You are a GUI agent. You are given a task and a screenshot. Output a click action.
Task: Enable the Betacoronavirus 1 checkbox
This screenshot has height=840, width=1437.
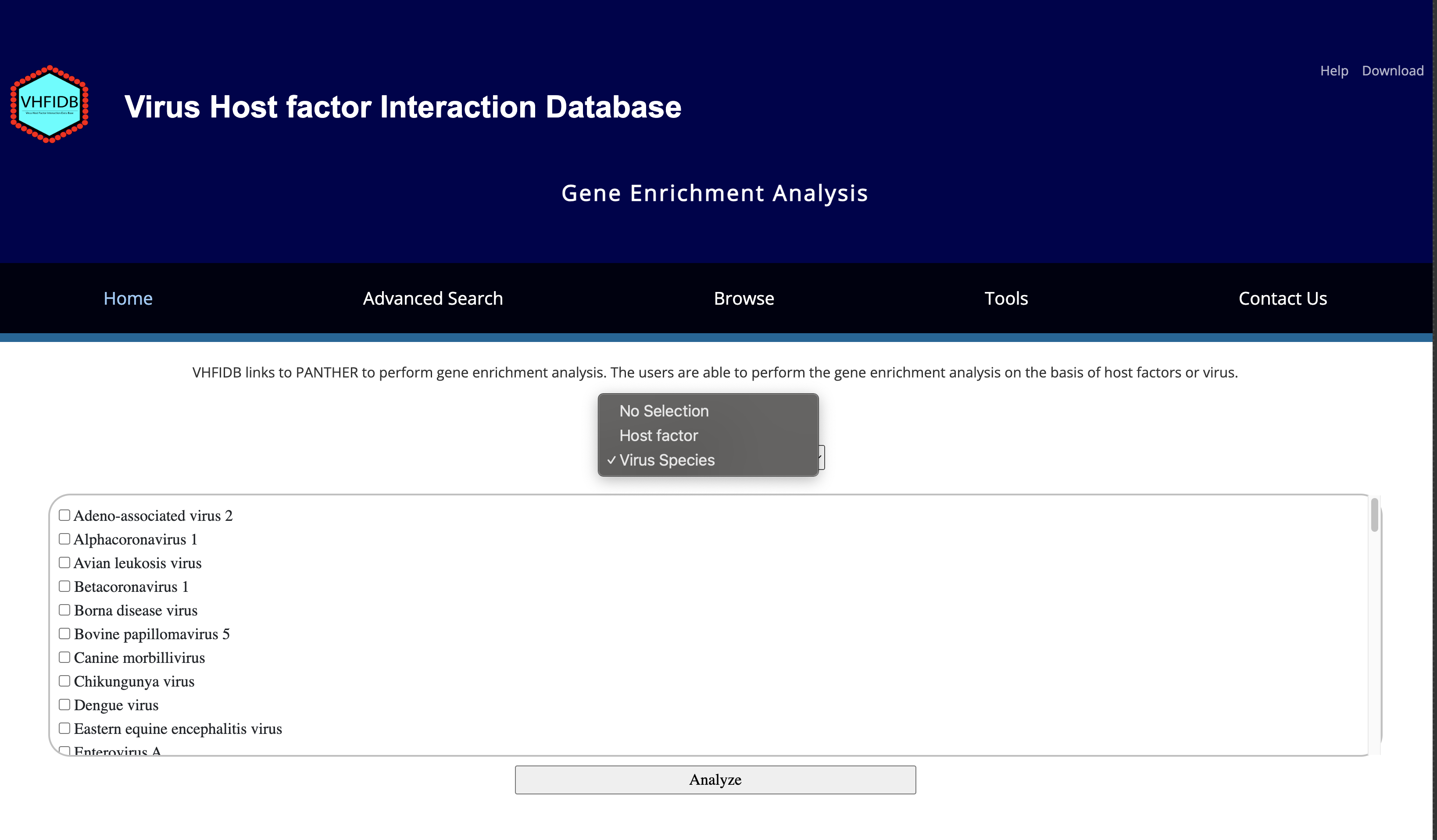coord(64,586)
